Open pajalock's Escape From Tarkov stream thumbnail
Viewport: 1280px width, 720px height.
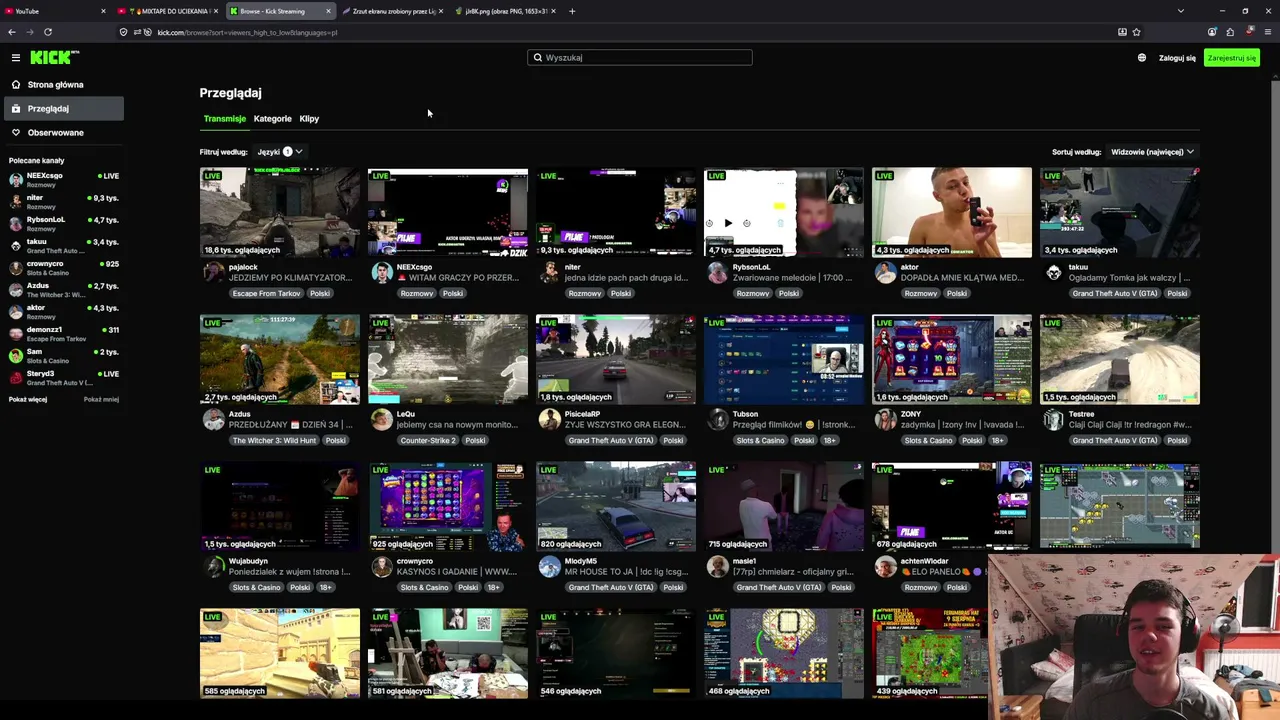pyautogui.click(x=280, y=212)
